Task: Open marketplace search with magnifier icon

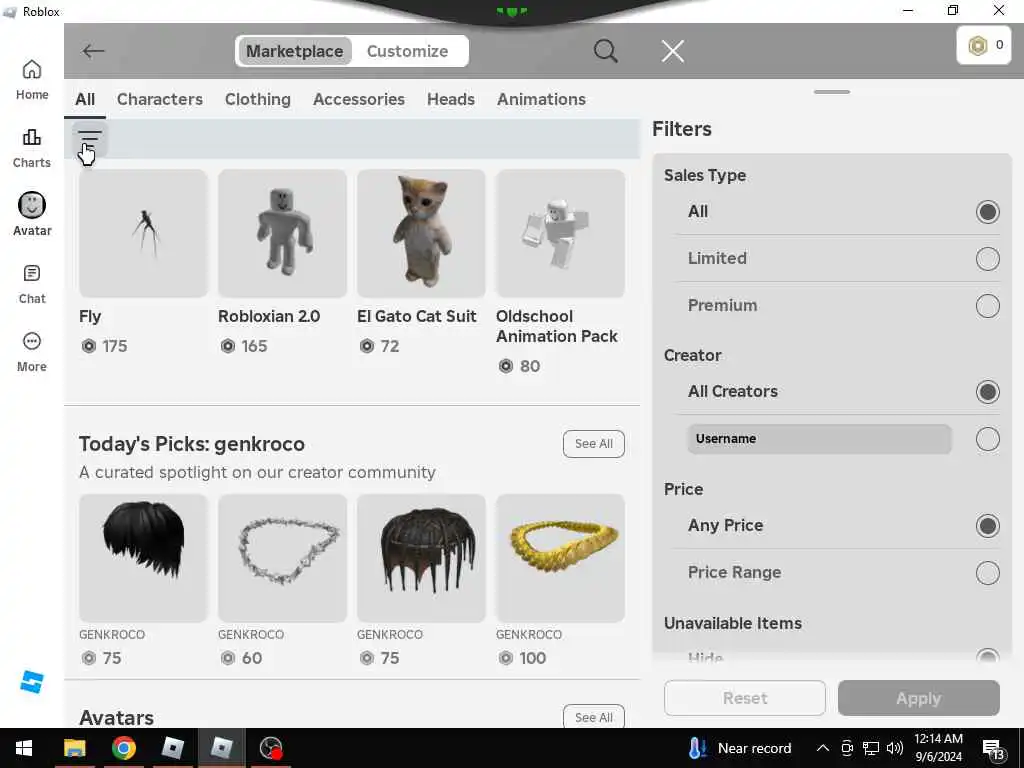Action: click(605, 51)
